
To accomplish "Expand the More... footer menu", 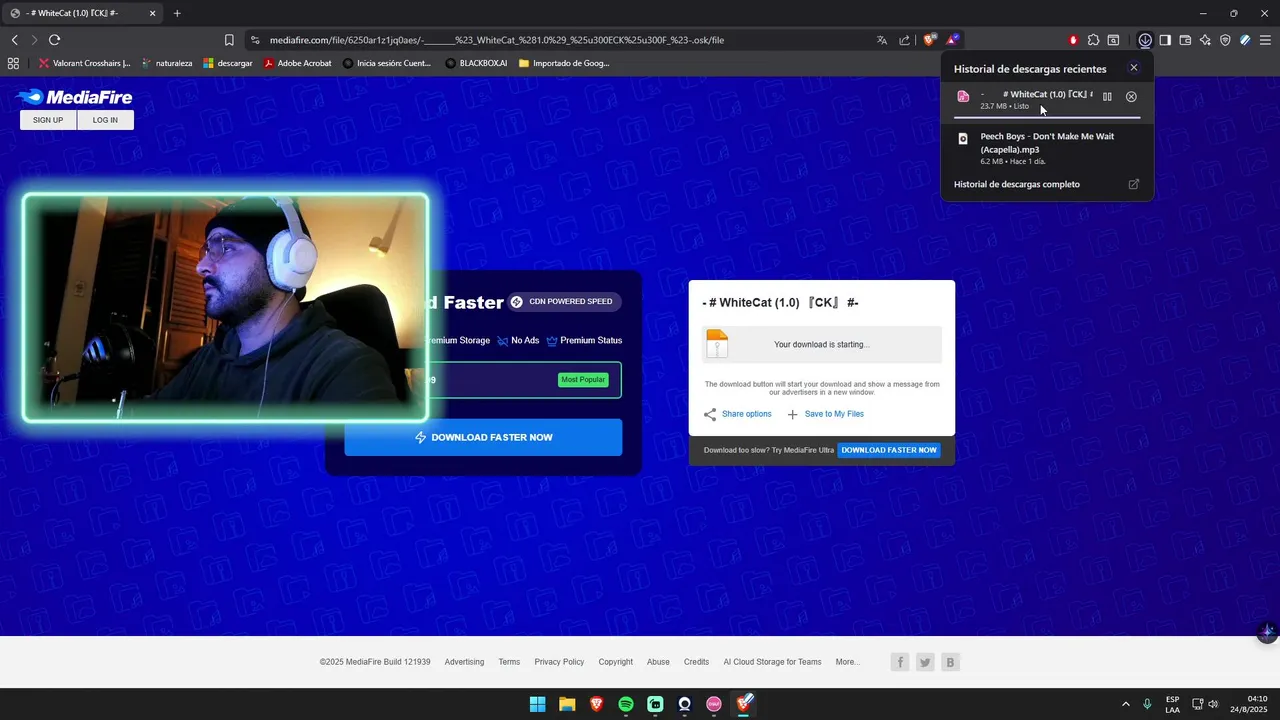I will [847, 662].
